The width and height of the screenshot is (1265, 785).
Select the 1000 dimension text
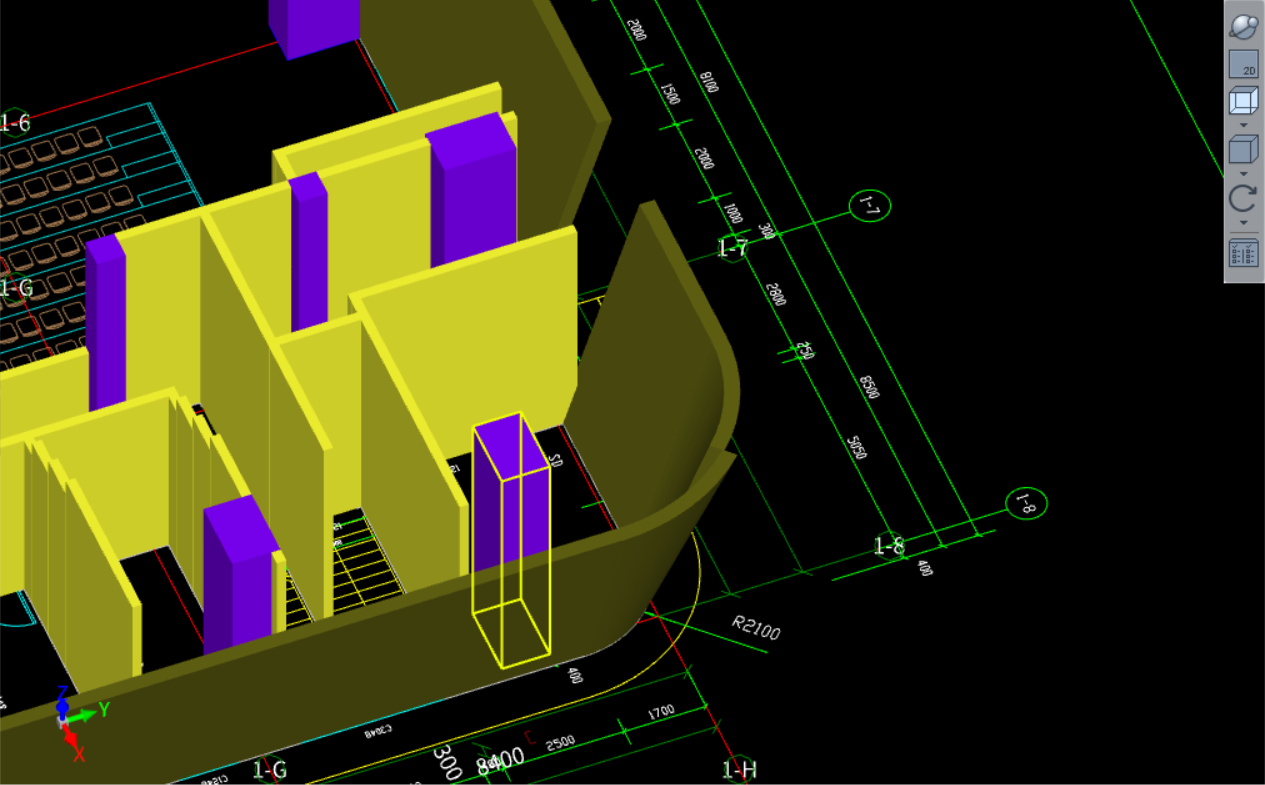tap(733, 213)
